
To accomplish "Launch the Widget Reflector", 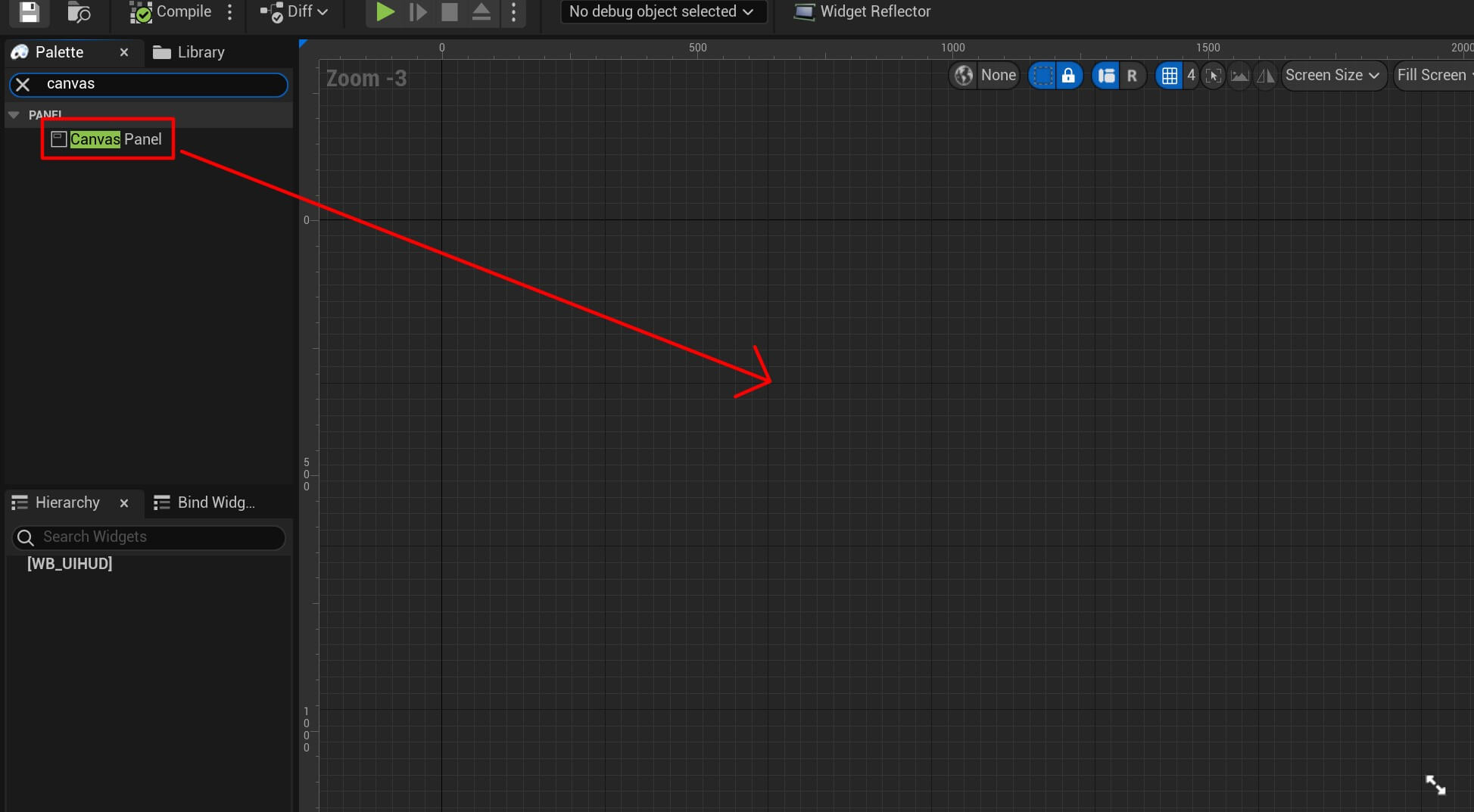I will coord(862,12).
